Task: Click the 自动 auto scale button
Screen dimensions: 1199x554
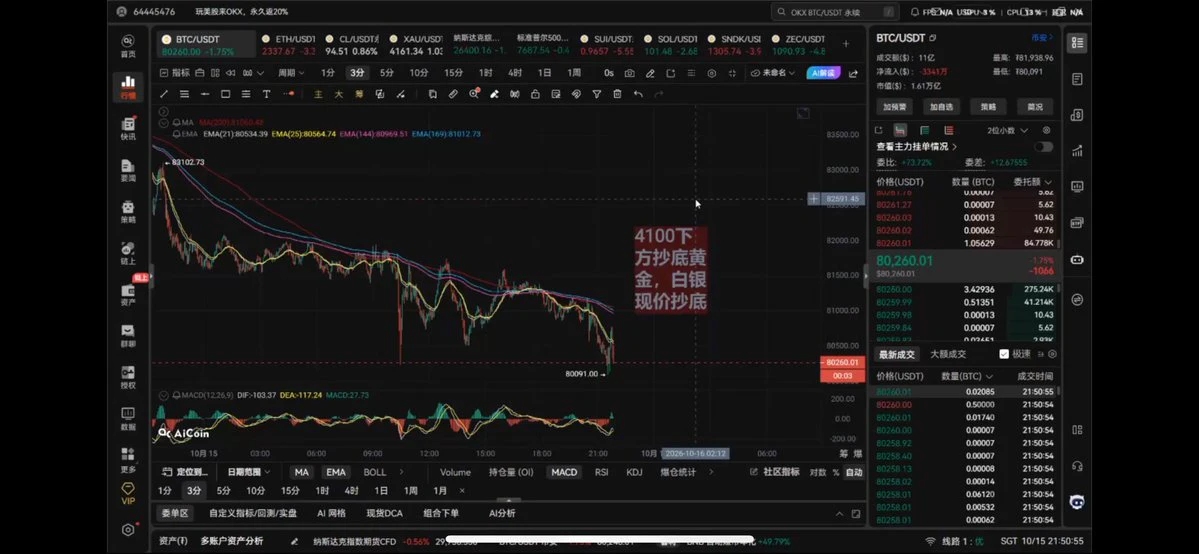Action: (853, 472)
